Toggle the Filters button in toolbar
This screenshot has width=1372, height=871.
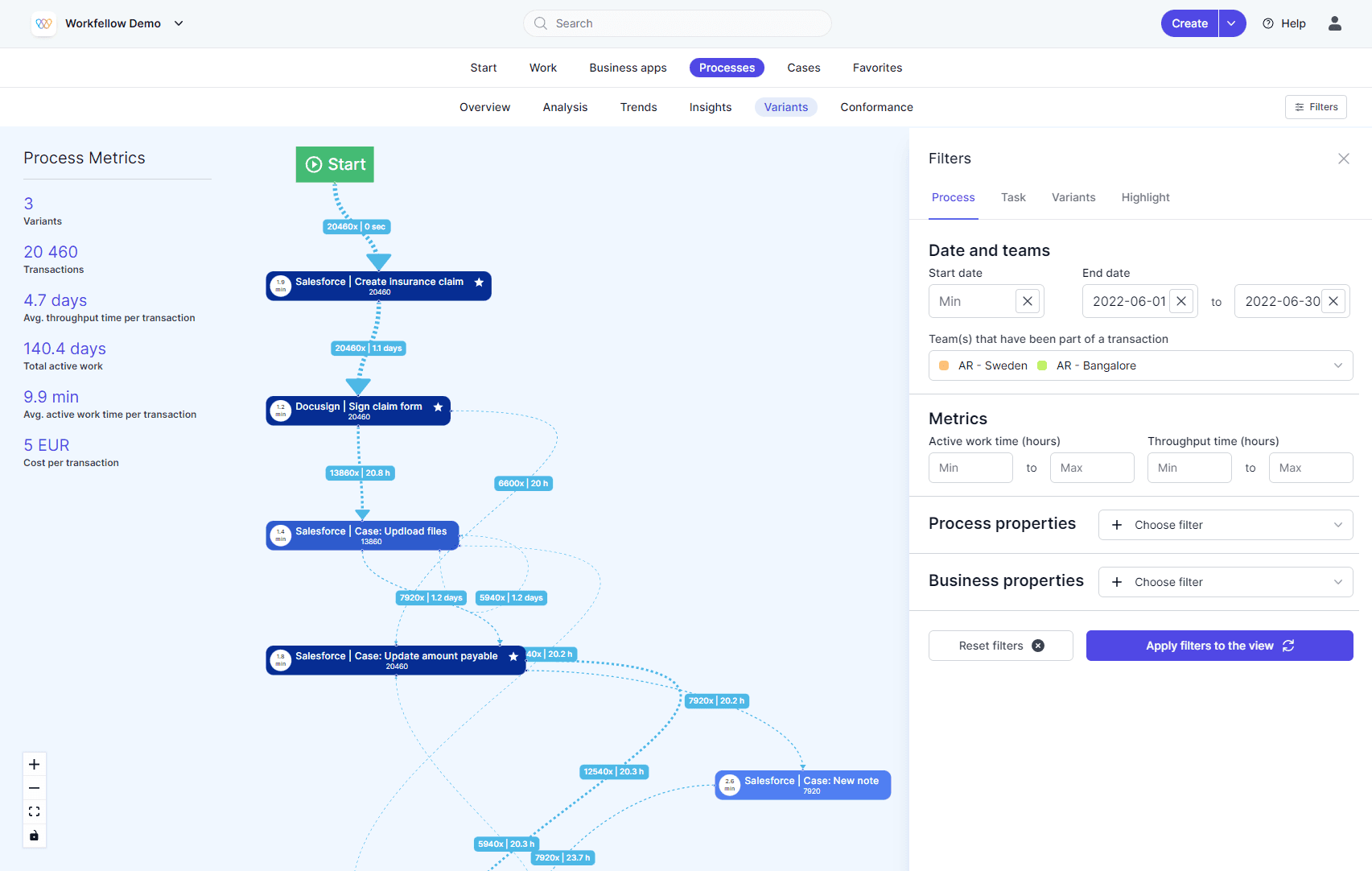point(1316,107)
